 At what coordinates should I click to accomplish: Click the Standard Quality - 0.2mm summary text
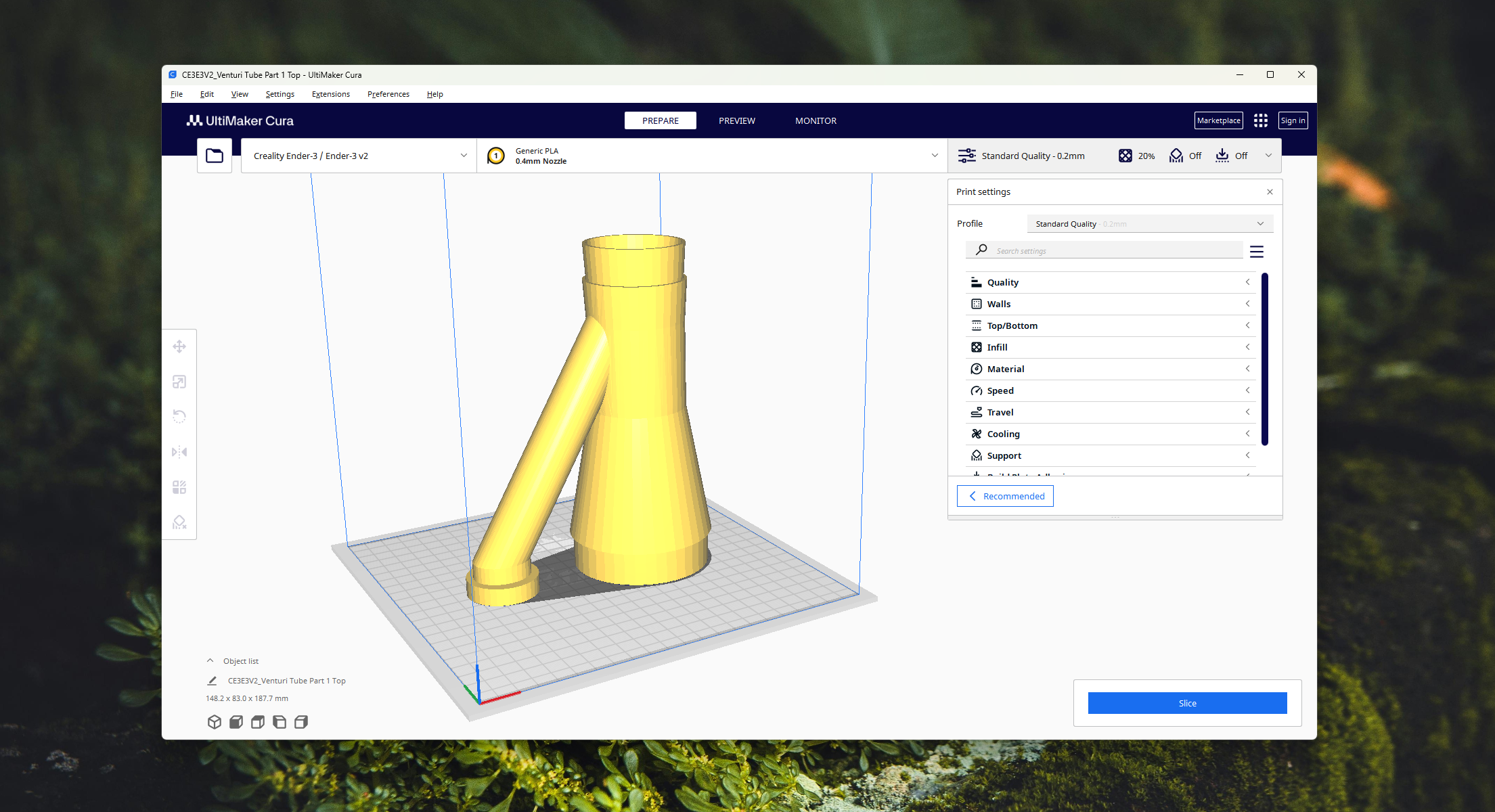[1033, 156]
